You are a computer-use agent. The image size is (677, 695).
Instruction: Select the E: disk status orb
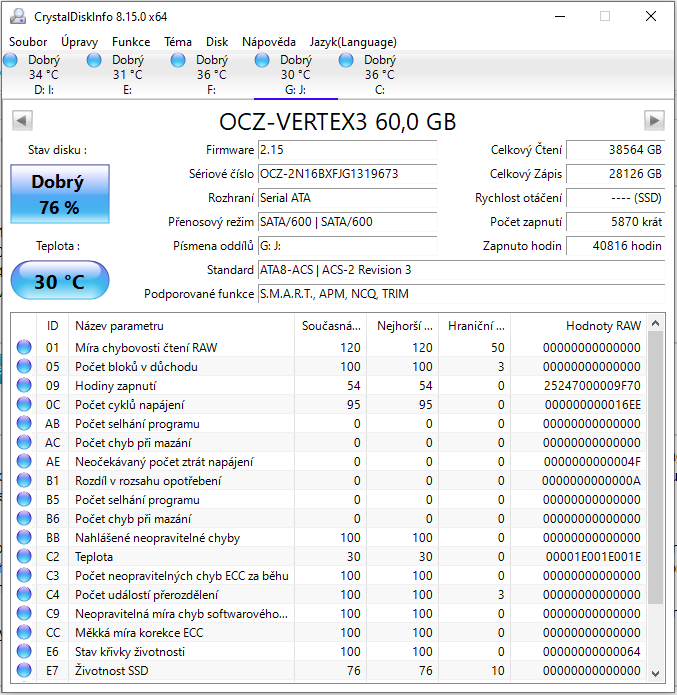(94, 61)
